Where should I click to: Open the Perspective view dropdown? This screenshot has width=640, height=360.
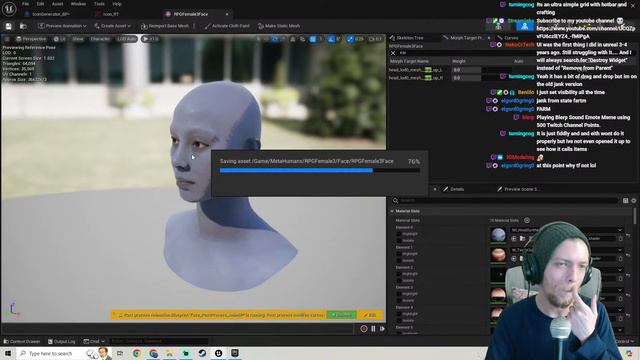click(31, 39)
